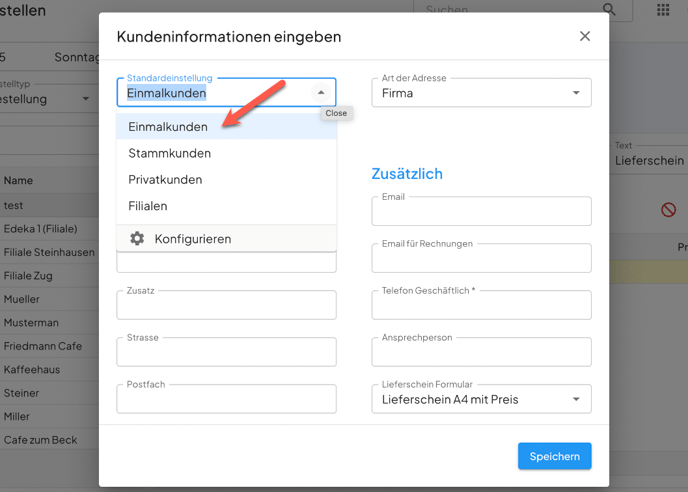Click the search magnifier icon
This screenshot has width=688, height=492.
609,10
